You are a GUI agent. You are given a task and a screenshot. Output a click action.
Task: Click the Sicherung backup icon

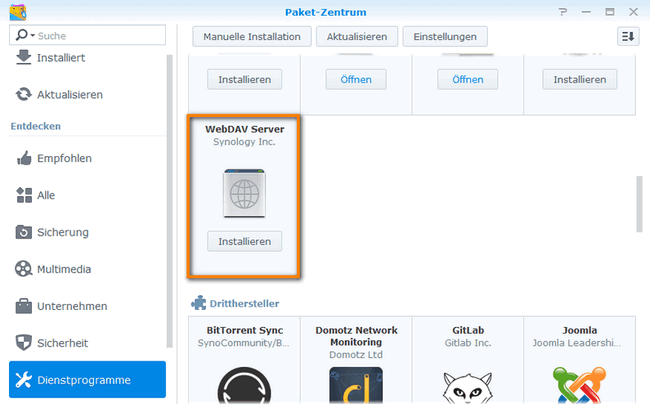point(24,232)
